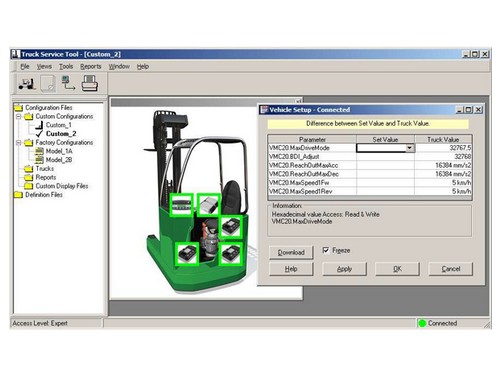499x379 pixels.
Task: Select the upper-left highlighted controller on truck
Action: [x=181, y=204]
